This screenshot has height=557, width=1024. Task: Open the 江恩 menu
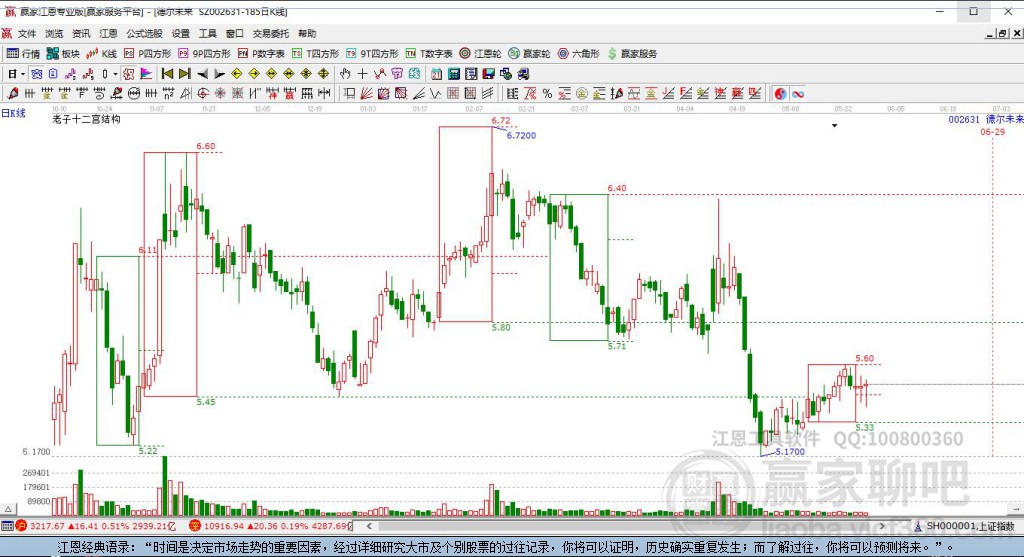point(108,33)
